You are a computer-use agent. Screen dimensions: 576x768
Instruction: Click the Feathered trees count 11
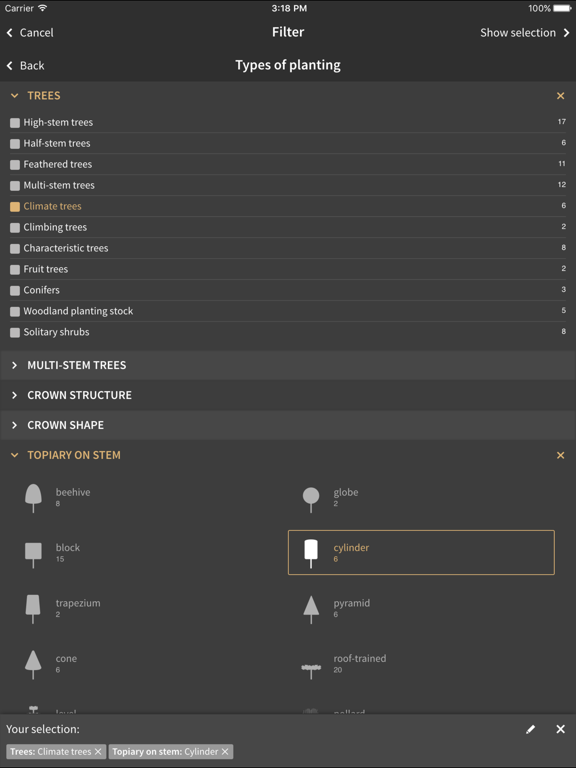coord(562,164)
